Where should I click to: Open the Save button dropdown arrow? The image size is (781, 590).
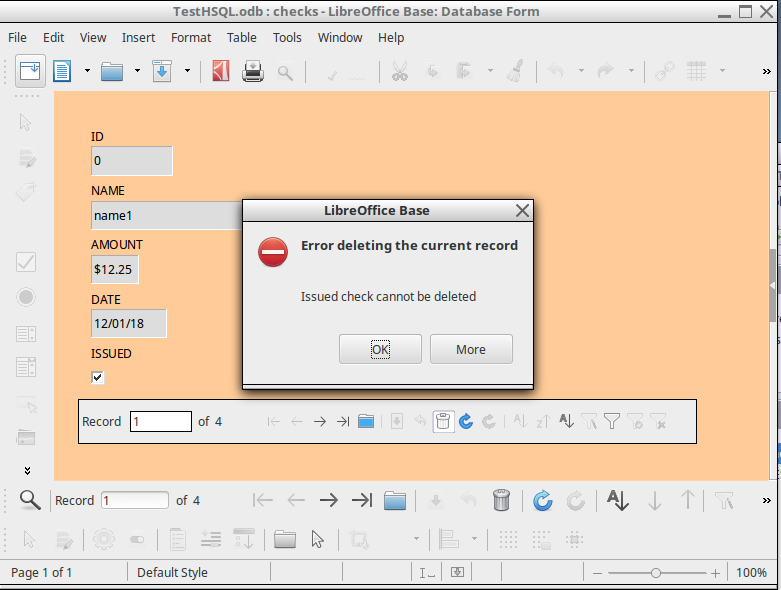pyautogui.click(x=187, y=71)
